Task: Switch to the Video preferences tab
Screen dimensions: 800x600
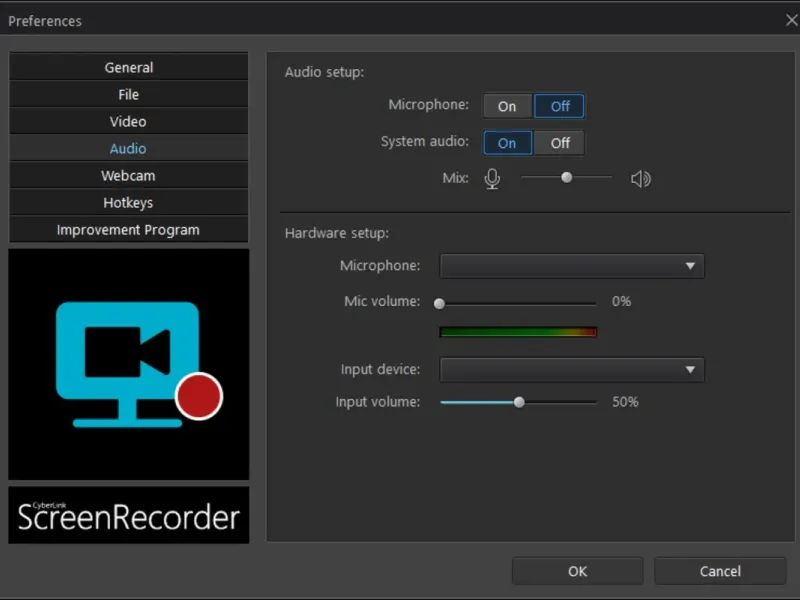Action: tap(129, 122)
